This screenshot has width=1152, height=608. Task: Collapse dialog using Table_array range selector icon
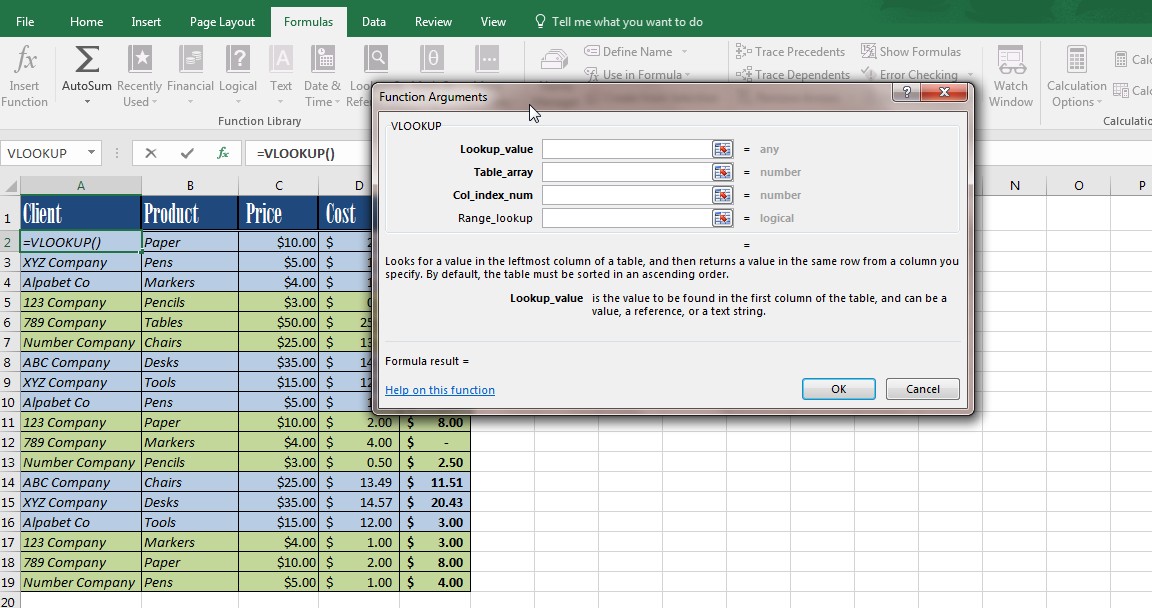click(723, 172)
